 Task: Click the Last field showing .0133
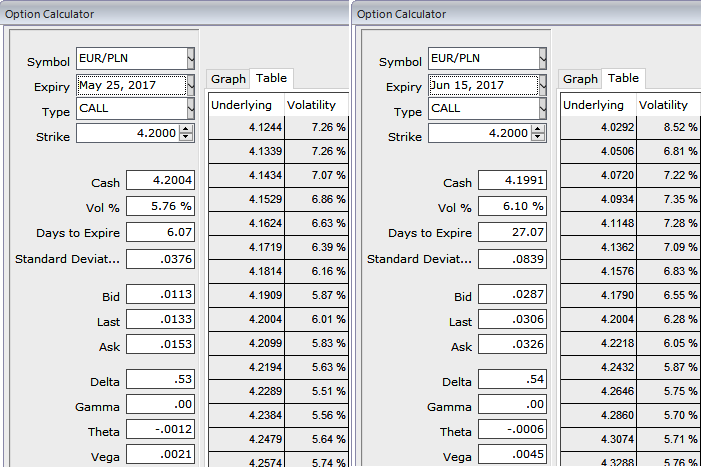160,319
